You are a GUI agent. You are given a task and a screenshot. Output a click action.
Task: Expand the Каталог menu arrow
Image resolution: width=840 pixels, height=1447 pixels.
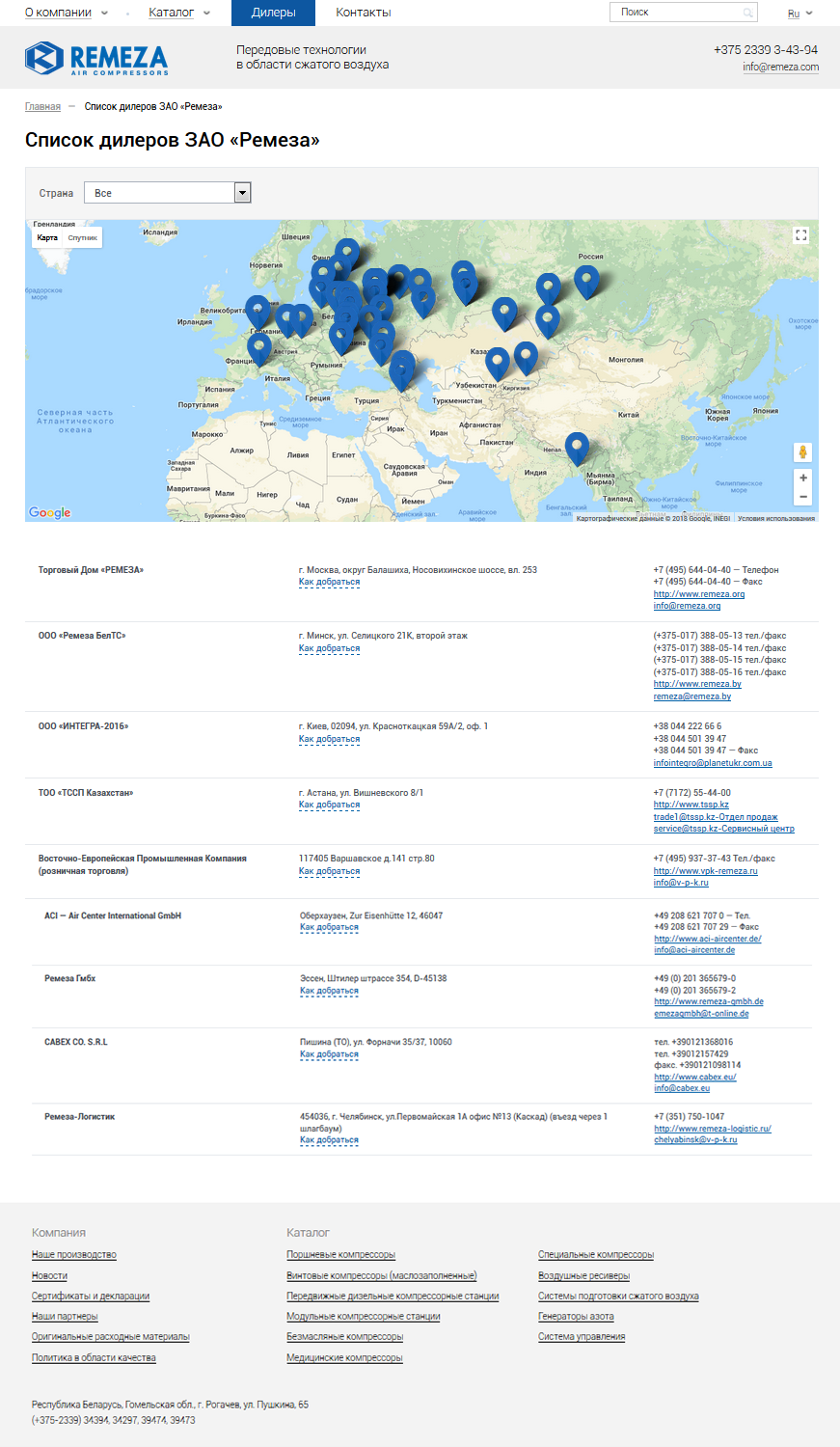pyautogui.click(x=206, y=14)
